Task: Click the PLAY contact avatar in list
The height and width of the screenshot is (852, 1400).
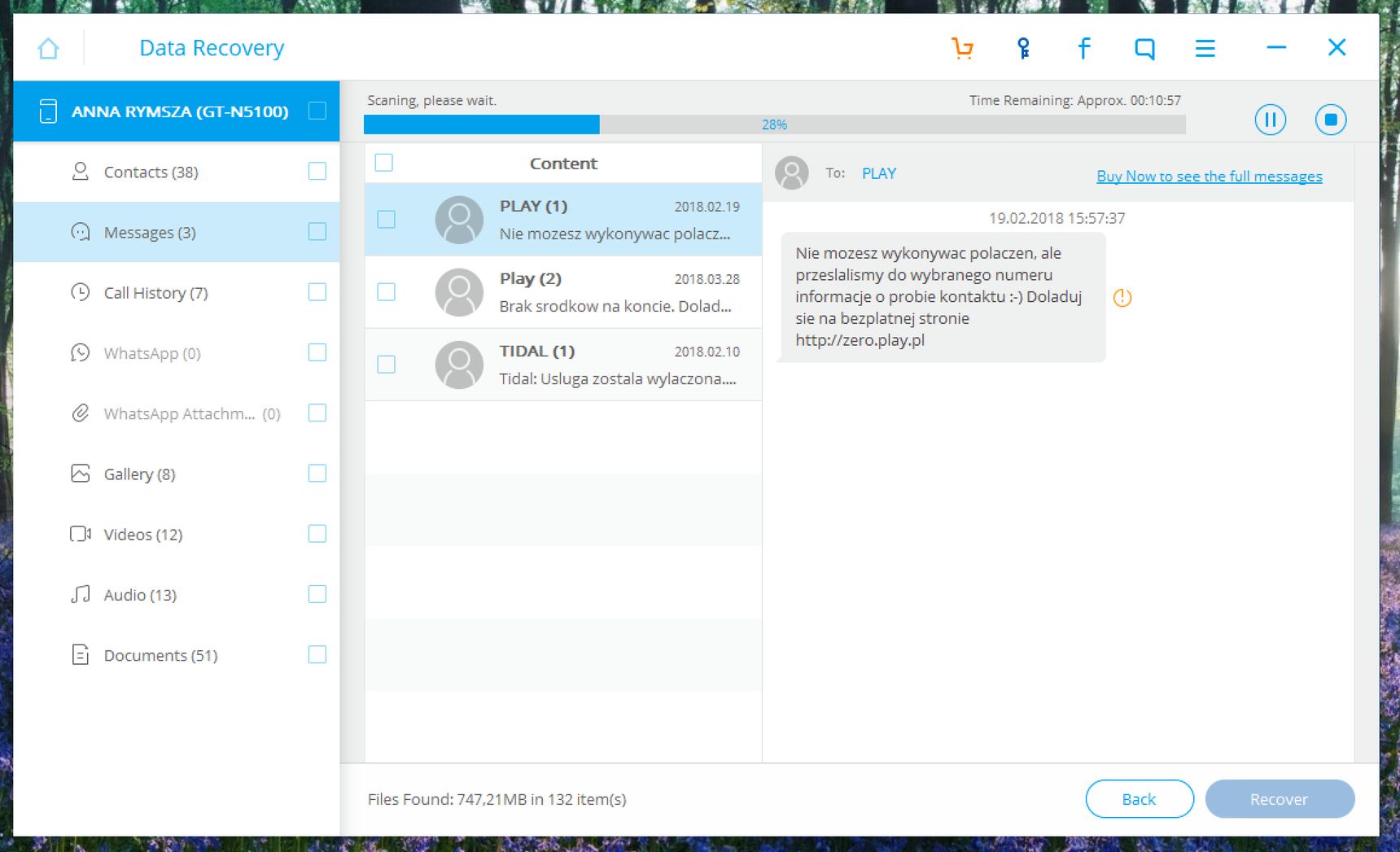Action: point(459,220)
